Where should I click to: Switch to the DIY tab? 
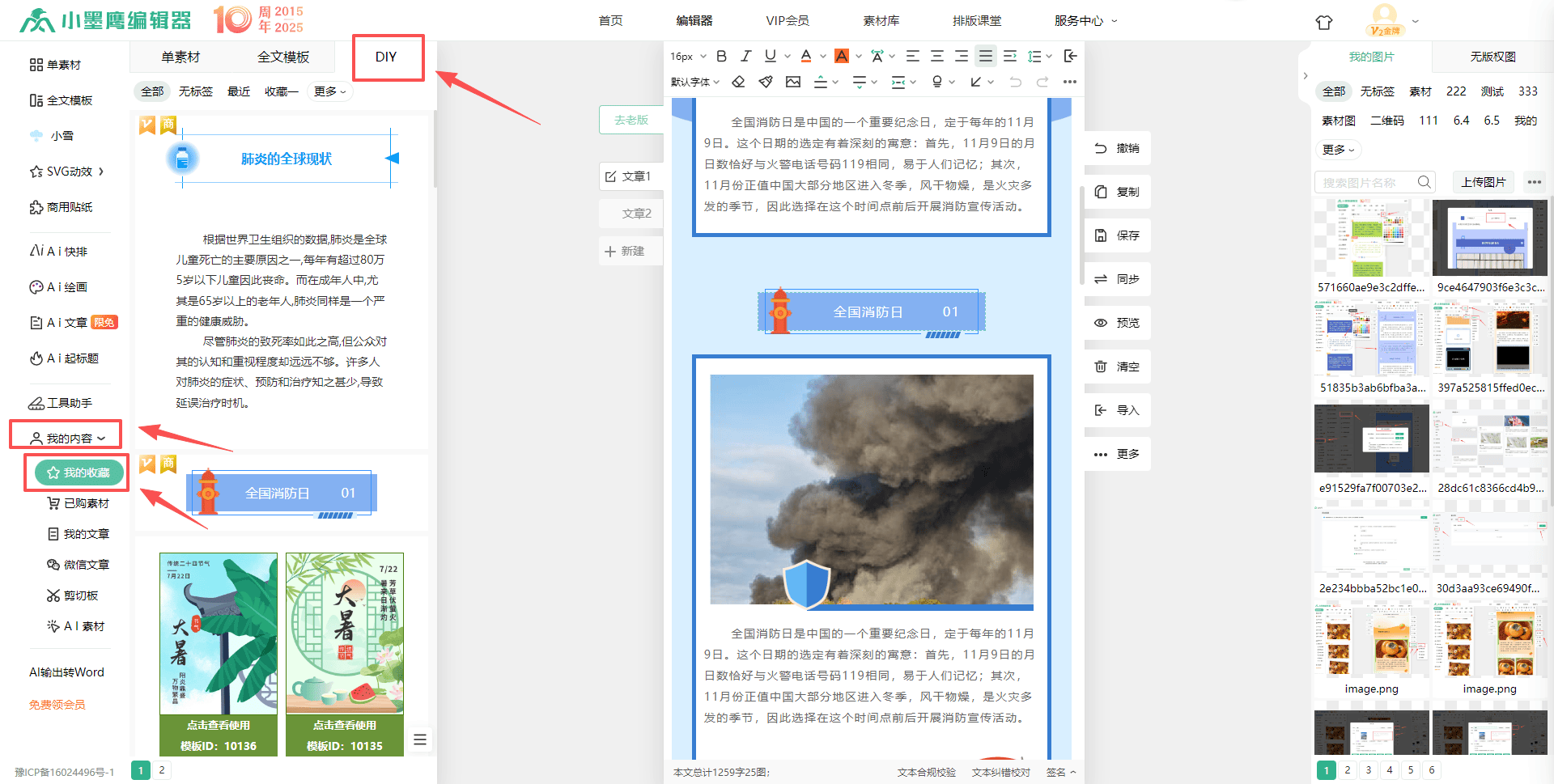[386, 57]
